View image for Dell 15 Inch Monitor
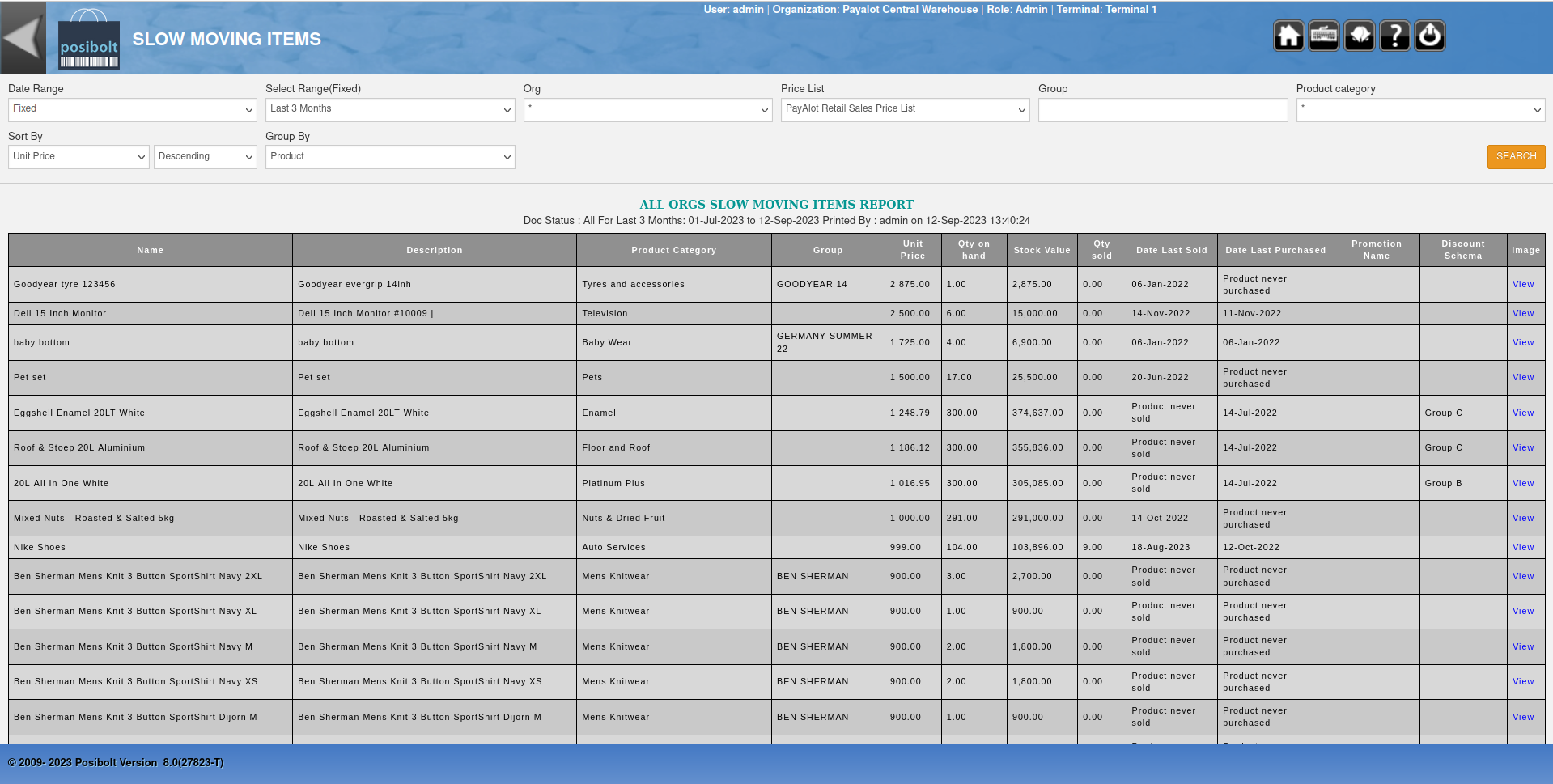This screenshot has height=784, width=1553. [x=1523, y=314]
